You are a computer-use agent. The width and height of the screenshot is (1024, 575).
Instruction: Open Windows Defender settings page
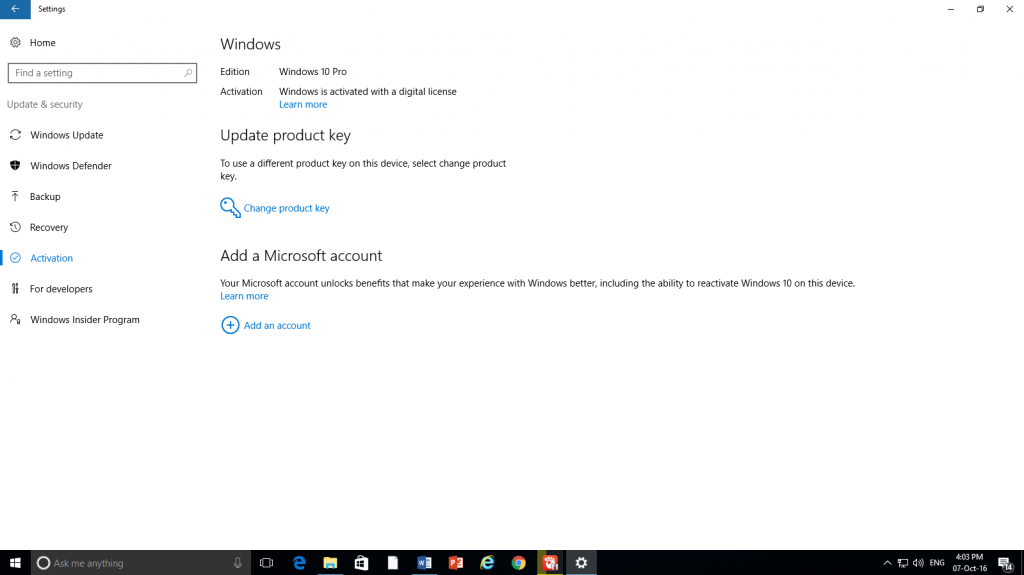71,166
